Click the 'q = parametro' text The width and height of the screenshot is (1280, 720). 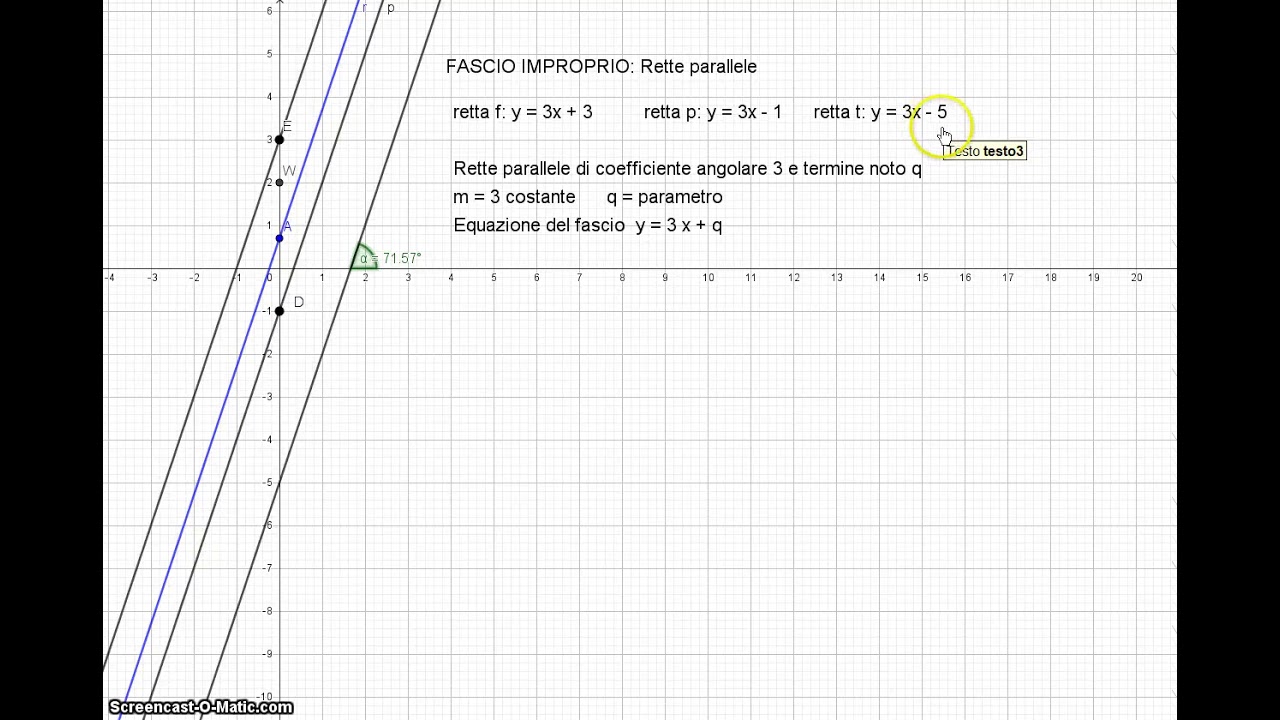pyautogui.click(x=665, y=197)
